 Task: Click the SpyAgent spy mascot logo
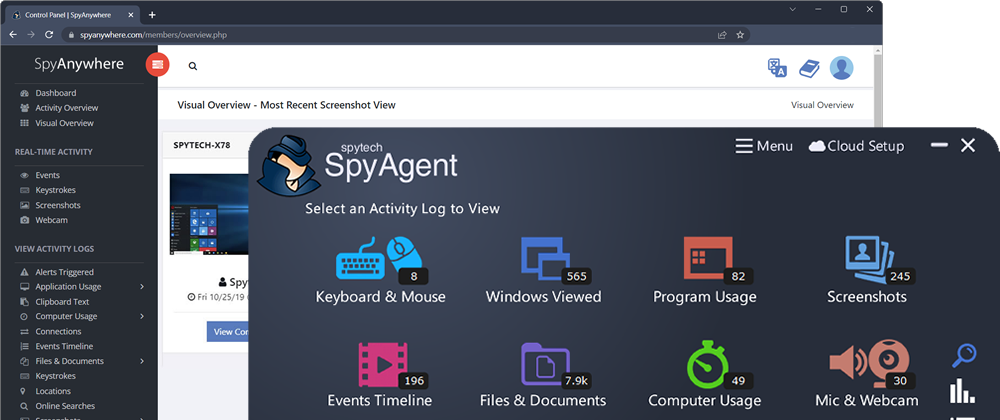(x=288, y=164)
